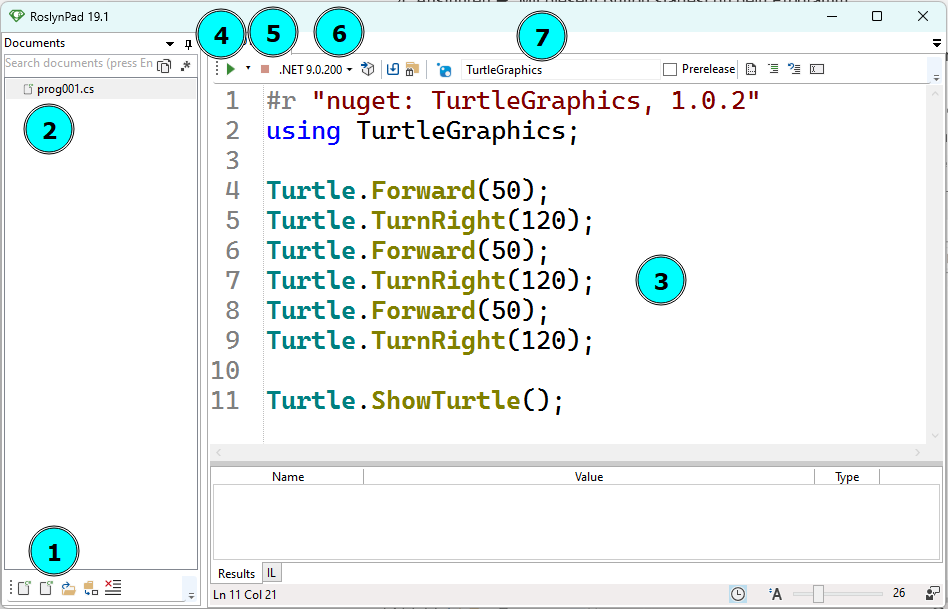Image resolution: width=948 pixels, height=609 pixels.
Task: Switch to the IL tab
Action: pyautogui.click(x=271, y=573)
